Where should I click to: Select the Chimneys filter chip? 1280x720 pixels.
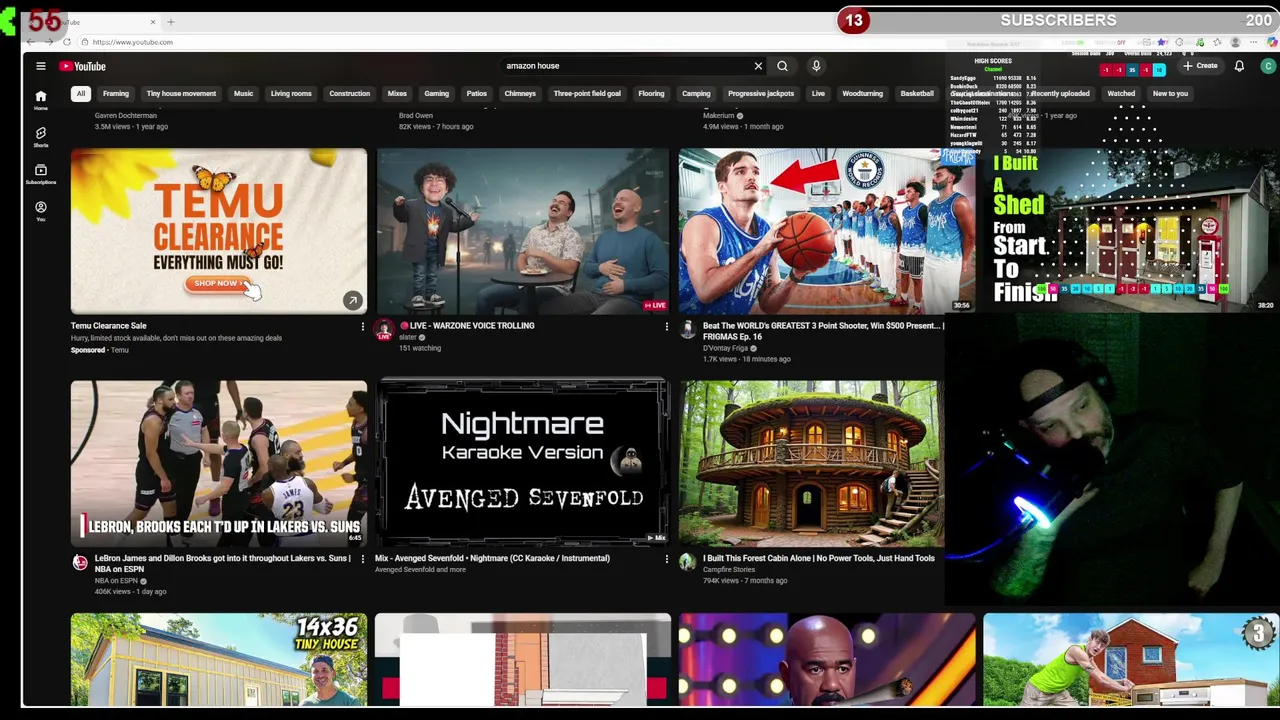click(520, 93)
